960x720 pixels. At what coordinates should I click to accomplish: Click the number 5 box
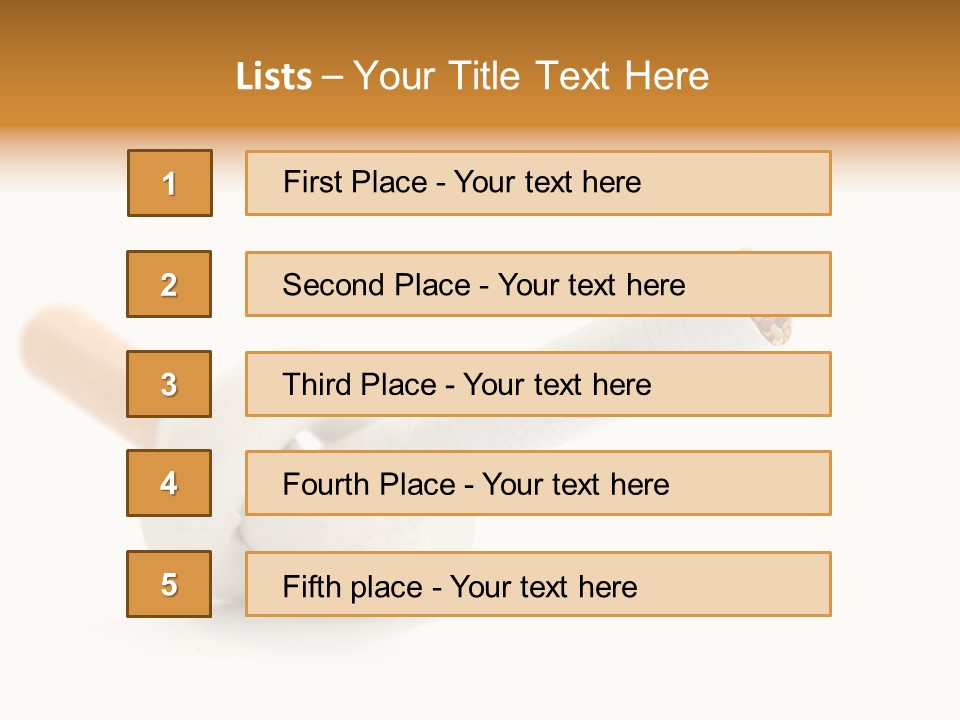[x=169, y=584]
